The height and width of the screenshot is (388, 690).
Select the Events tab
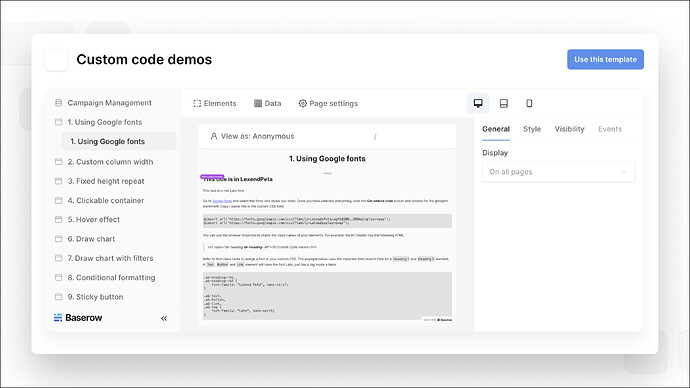[x=610, y=129]
